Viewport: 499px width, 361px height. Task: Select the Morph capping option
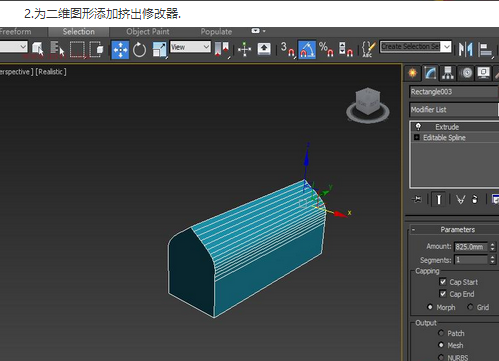[x=430, y=307]
